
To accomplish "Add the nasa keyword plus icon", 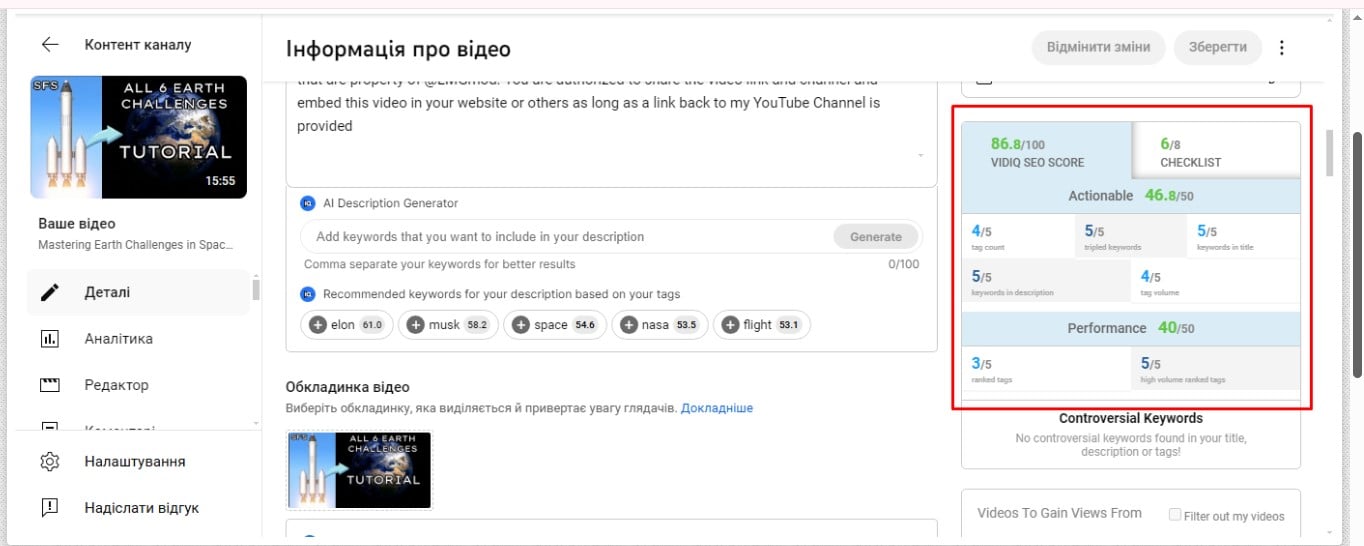I will (x=630, y=325).
